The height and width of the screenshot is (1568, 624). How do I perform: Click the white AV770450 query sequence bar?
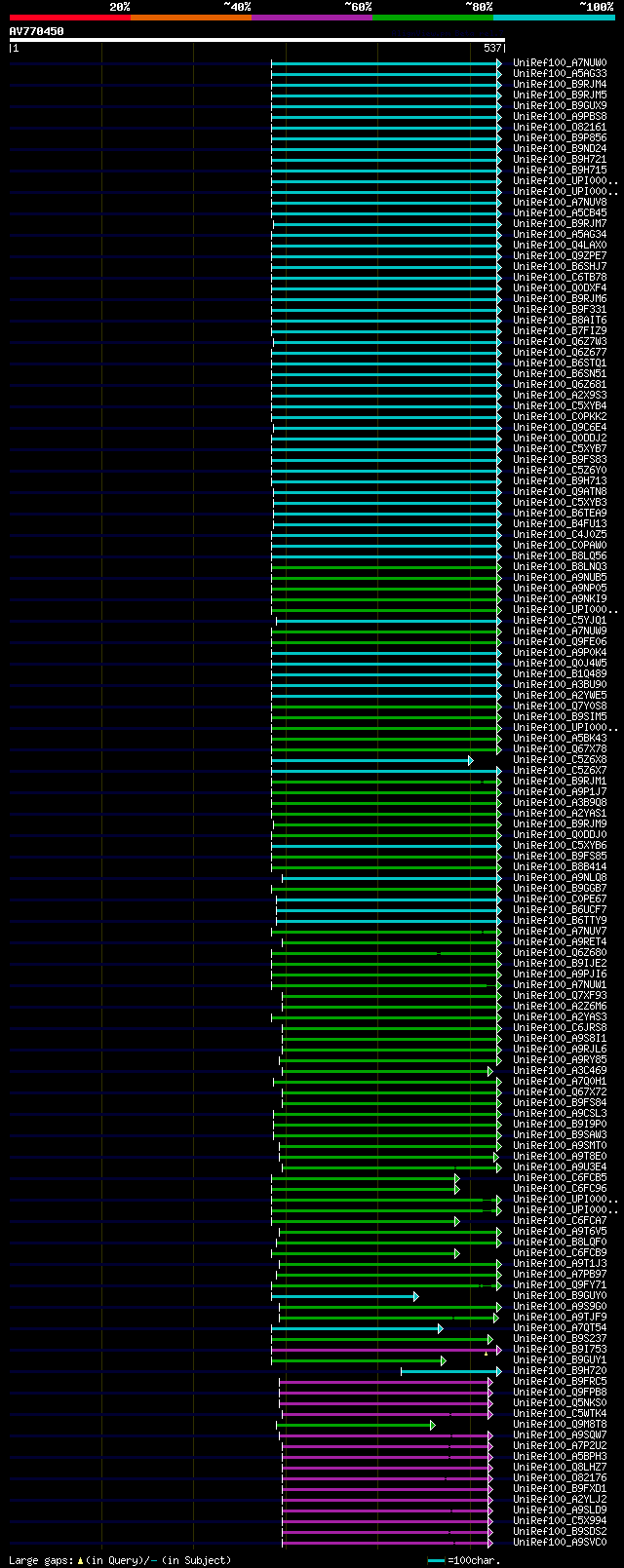click(256, 40)
